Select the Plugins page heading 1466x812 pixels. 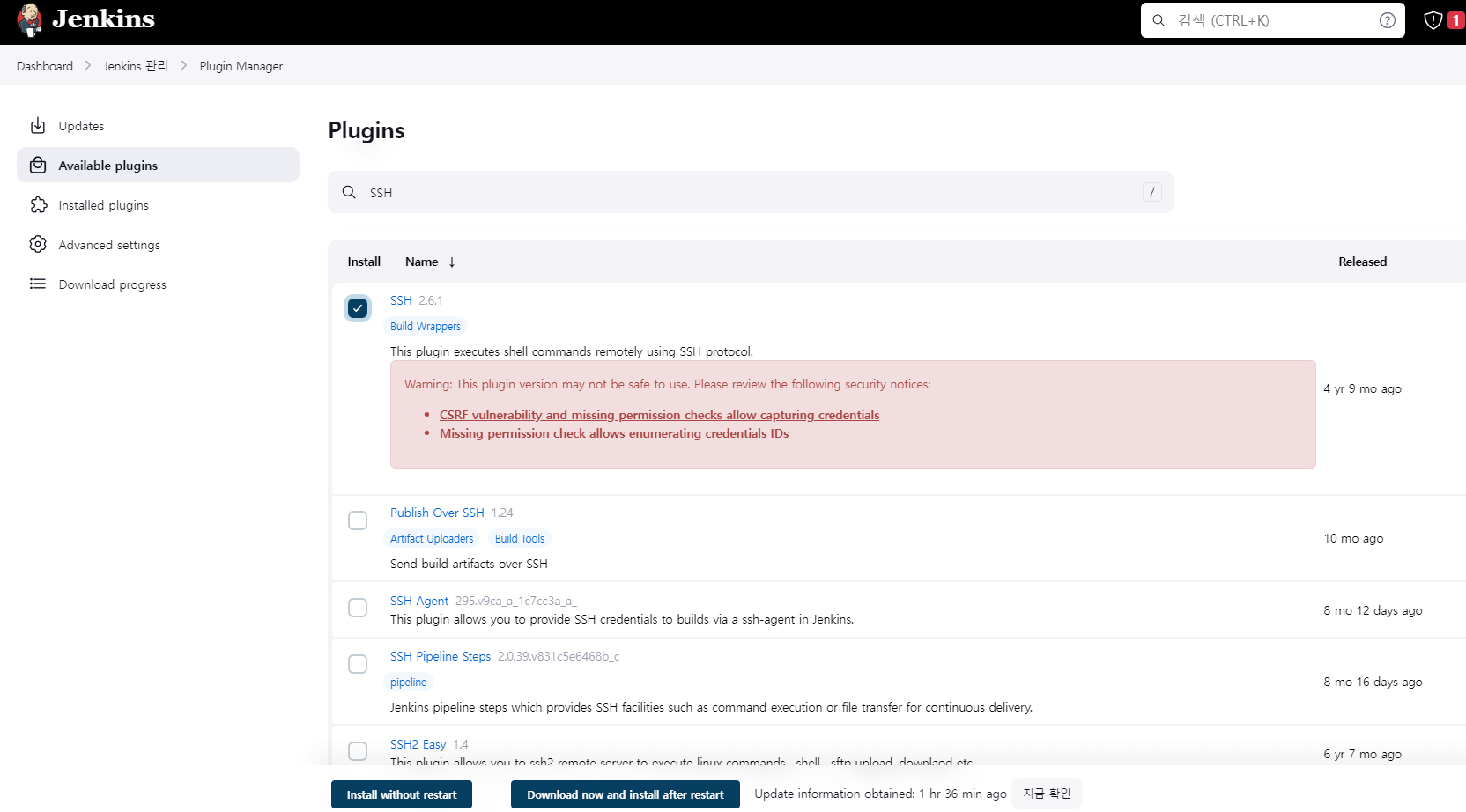click(366, 131)
